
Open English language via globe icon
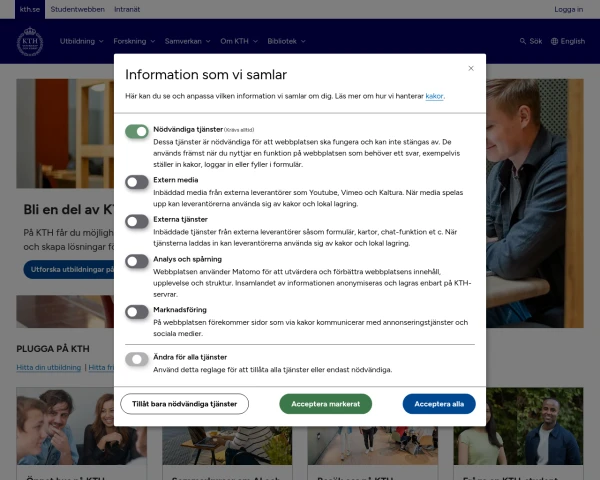pyautogui.click(x=553, y=41)
